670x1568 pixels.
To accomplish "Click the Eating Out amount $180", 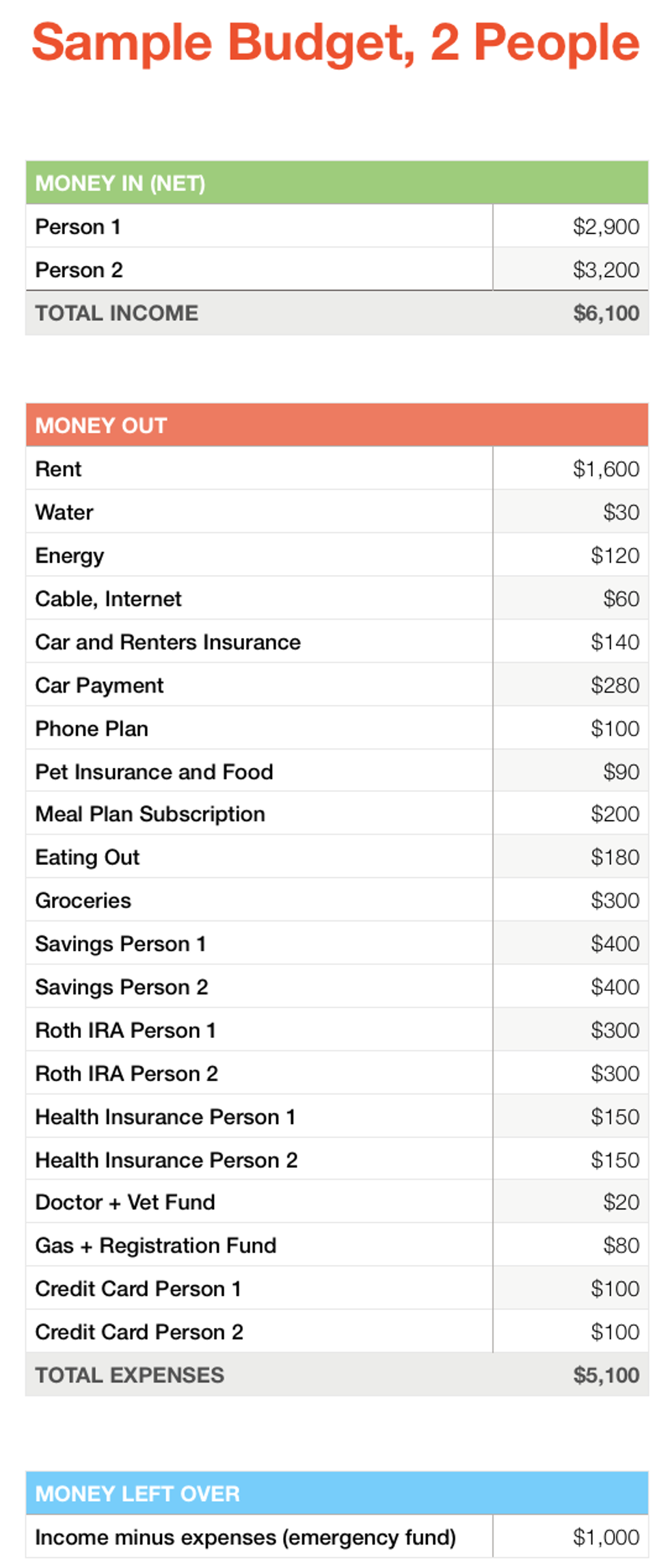I will [x=615, y=857].
